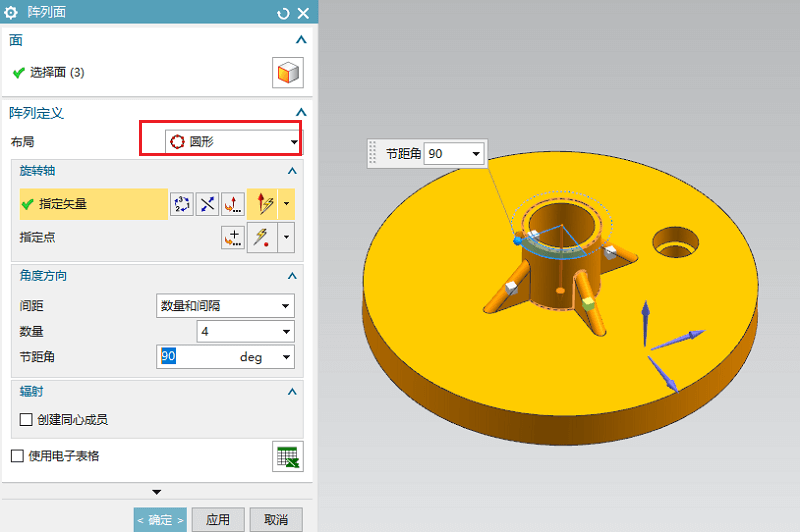Image resolution: width=800 pixels, height=532 pixels.
Task: Open the 布局 layout dropdown
Action: [x=233, y=141]
